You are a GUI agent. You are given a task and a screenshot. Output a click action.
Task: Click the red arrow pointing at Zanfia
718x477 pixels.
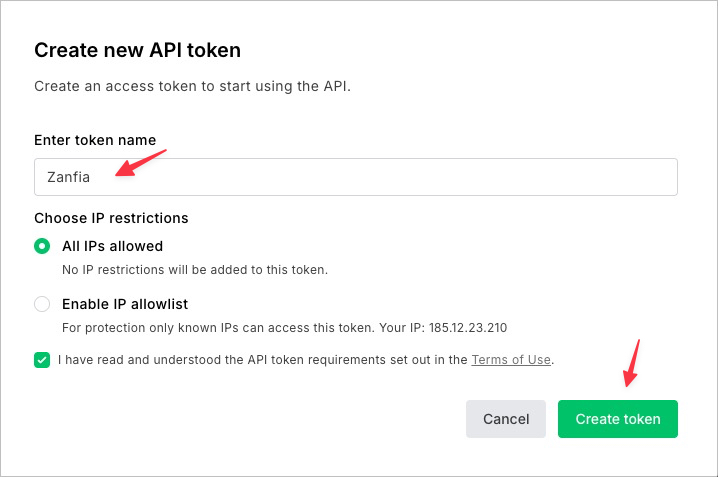tap(140, 162)
